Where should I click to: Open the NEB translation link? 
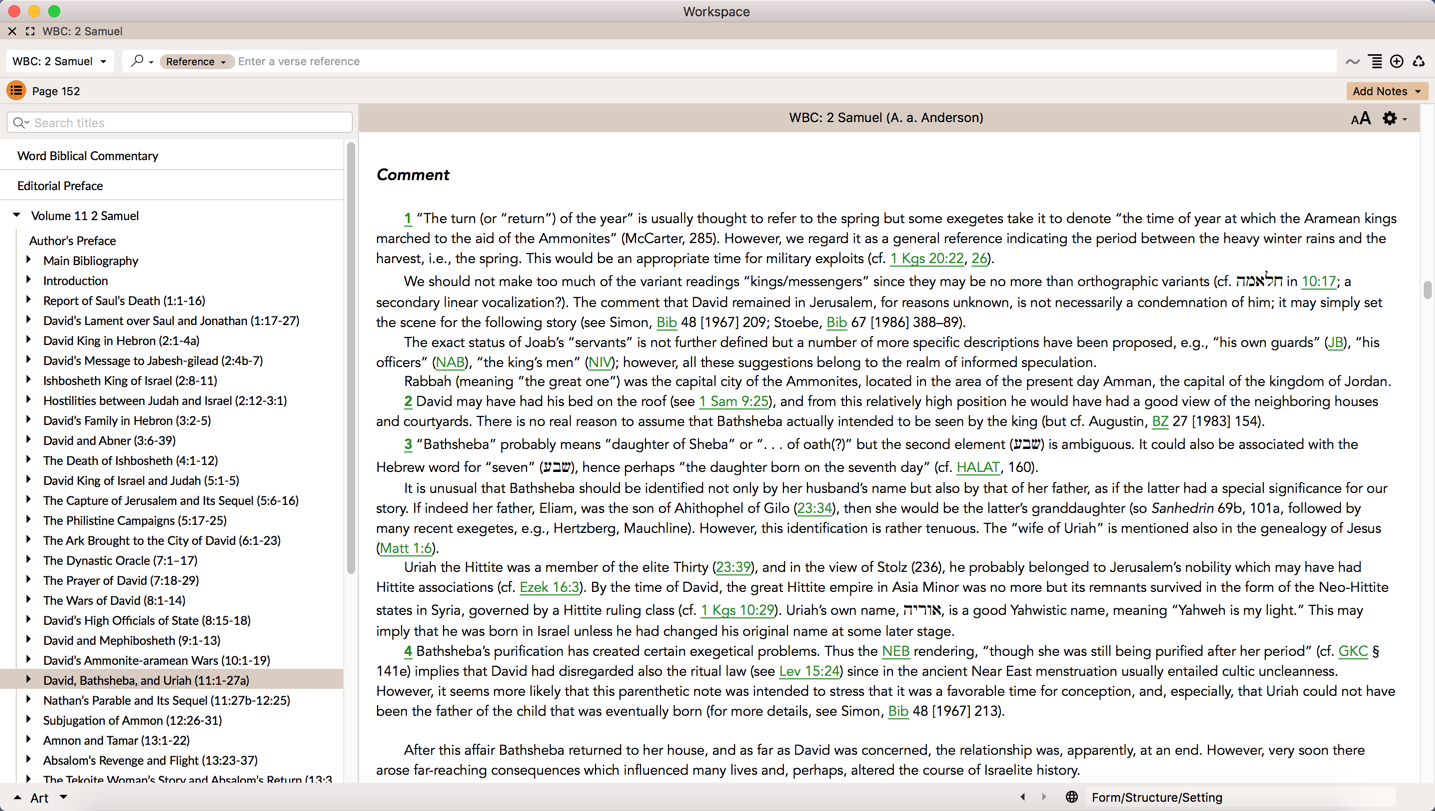click(896, 652)
